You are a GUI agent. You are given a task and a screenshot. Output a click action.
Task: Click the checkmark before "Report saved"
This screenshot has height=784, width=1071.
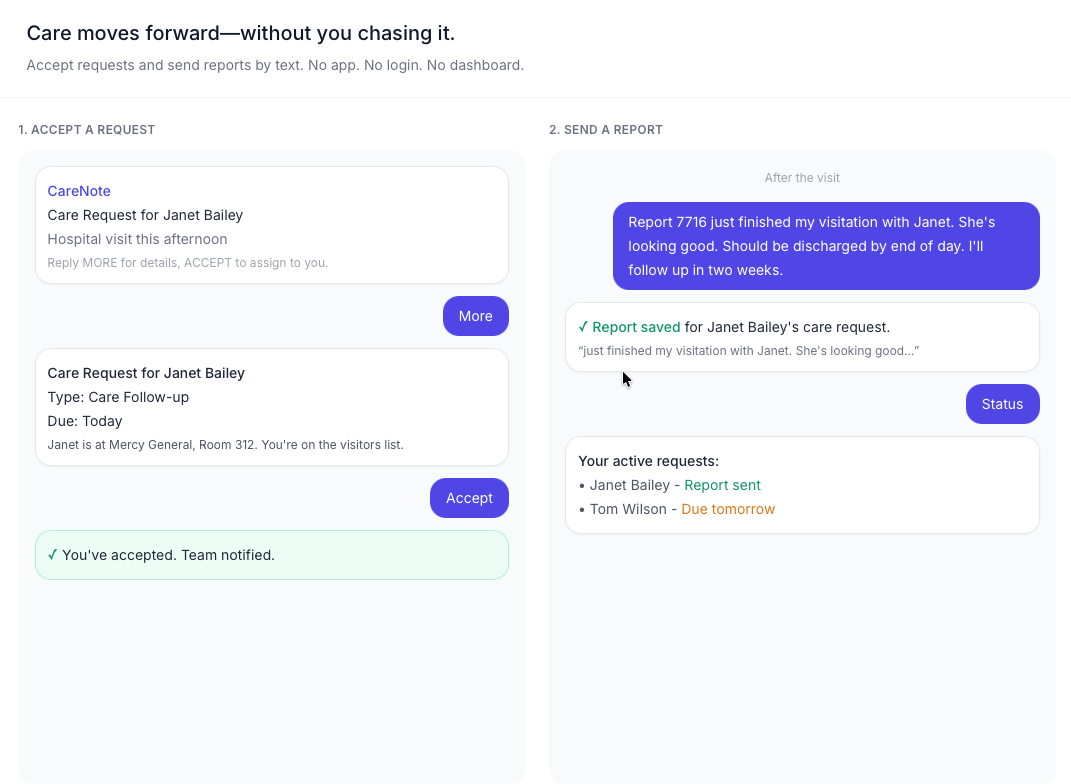583,327
